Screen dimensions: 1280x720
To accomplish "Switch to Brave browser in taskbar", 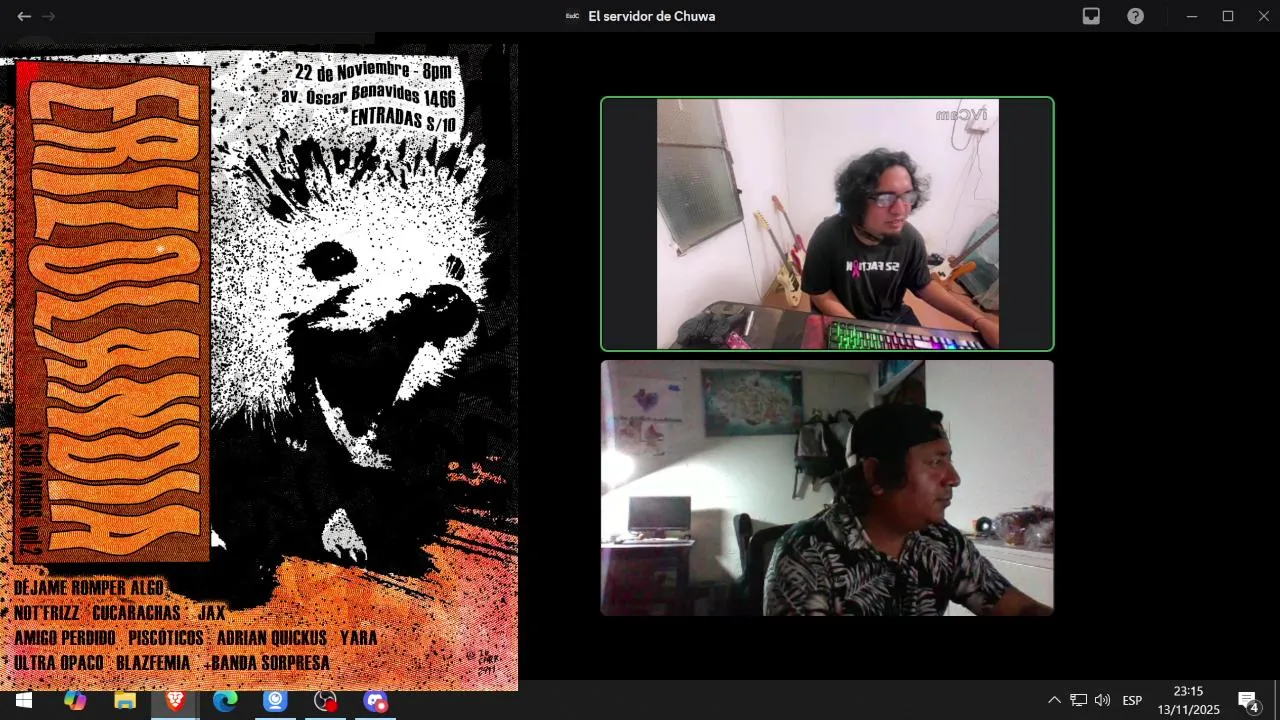I will click(x=175, y=701).
